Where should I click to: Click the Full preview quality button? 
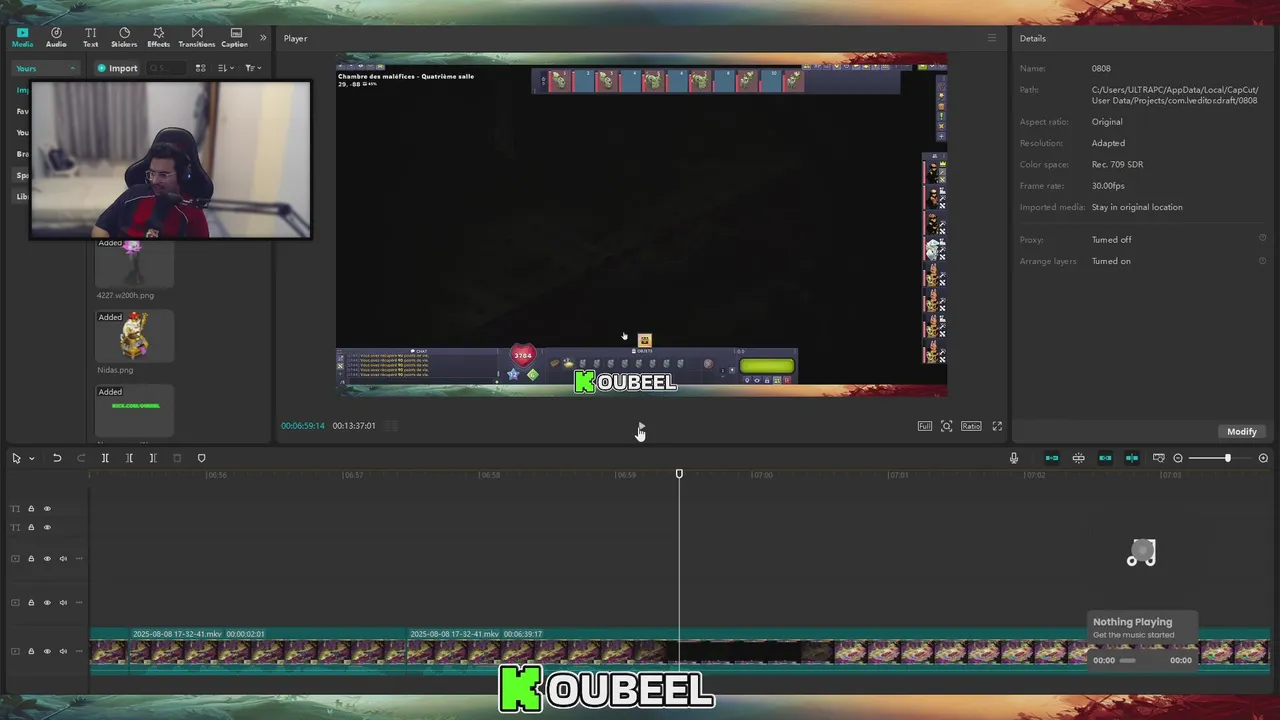point(925,426)
